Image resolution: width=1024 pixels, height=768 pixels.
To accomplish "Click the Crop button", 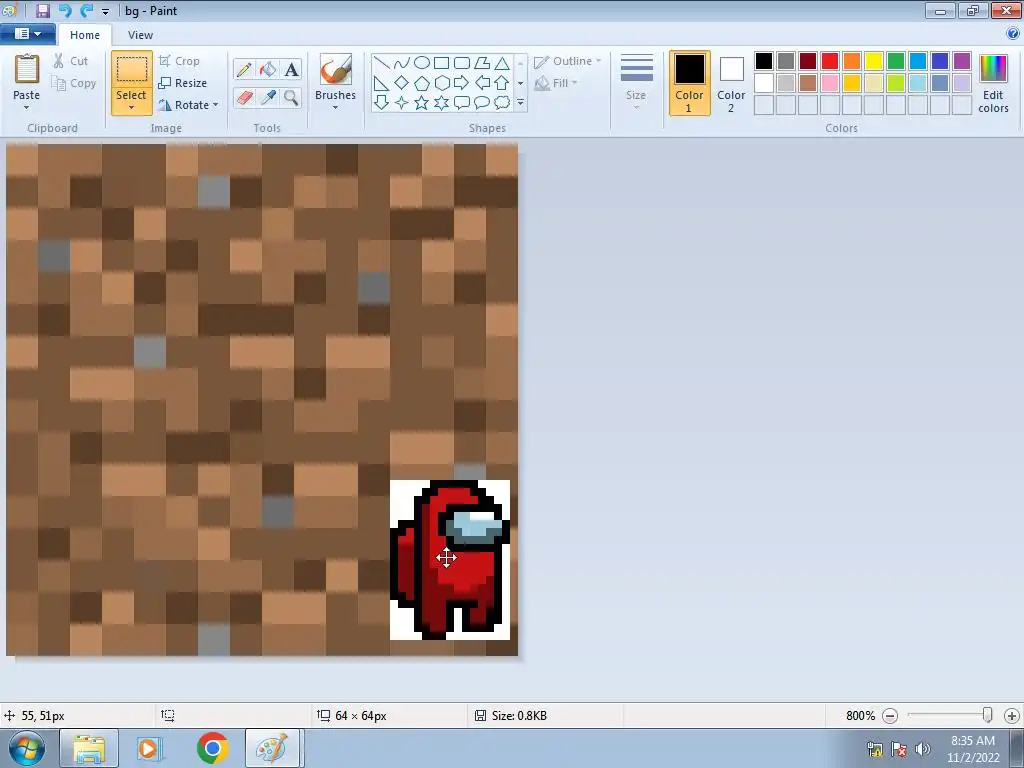I will 180,61.
